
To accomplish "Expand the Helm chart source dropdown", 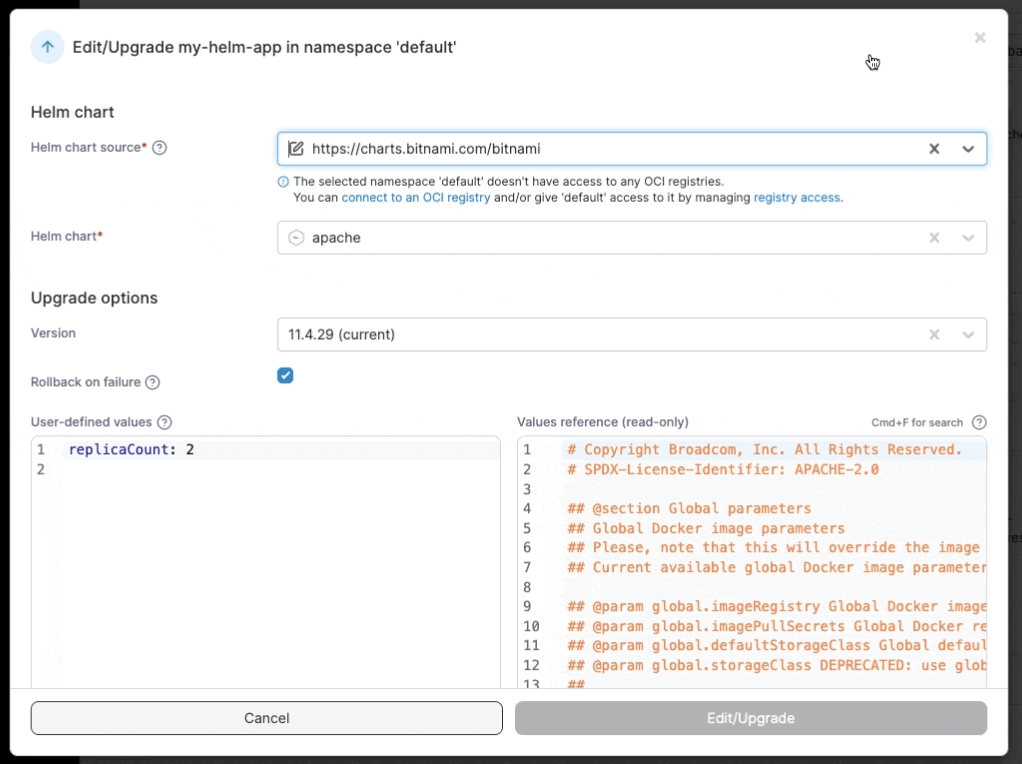I will [968, 149].
